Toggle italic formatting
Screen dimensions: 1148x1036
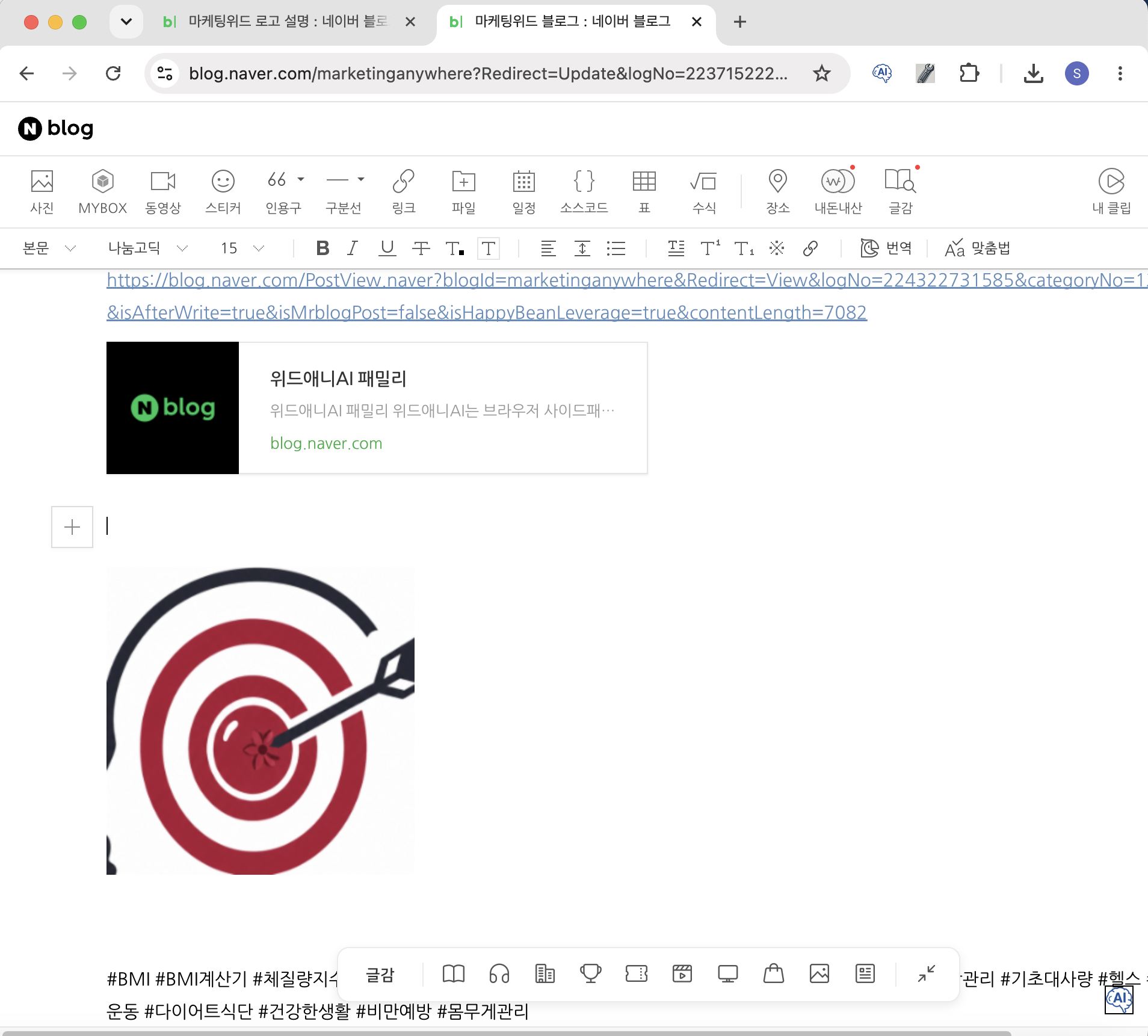(x=353, y=248)
